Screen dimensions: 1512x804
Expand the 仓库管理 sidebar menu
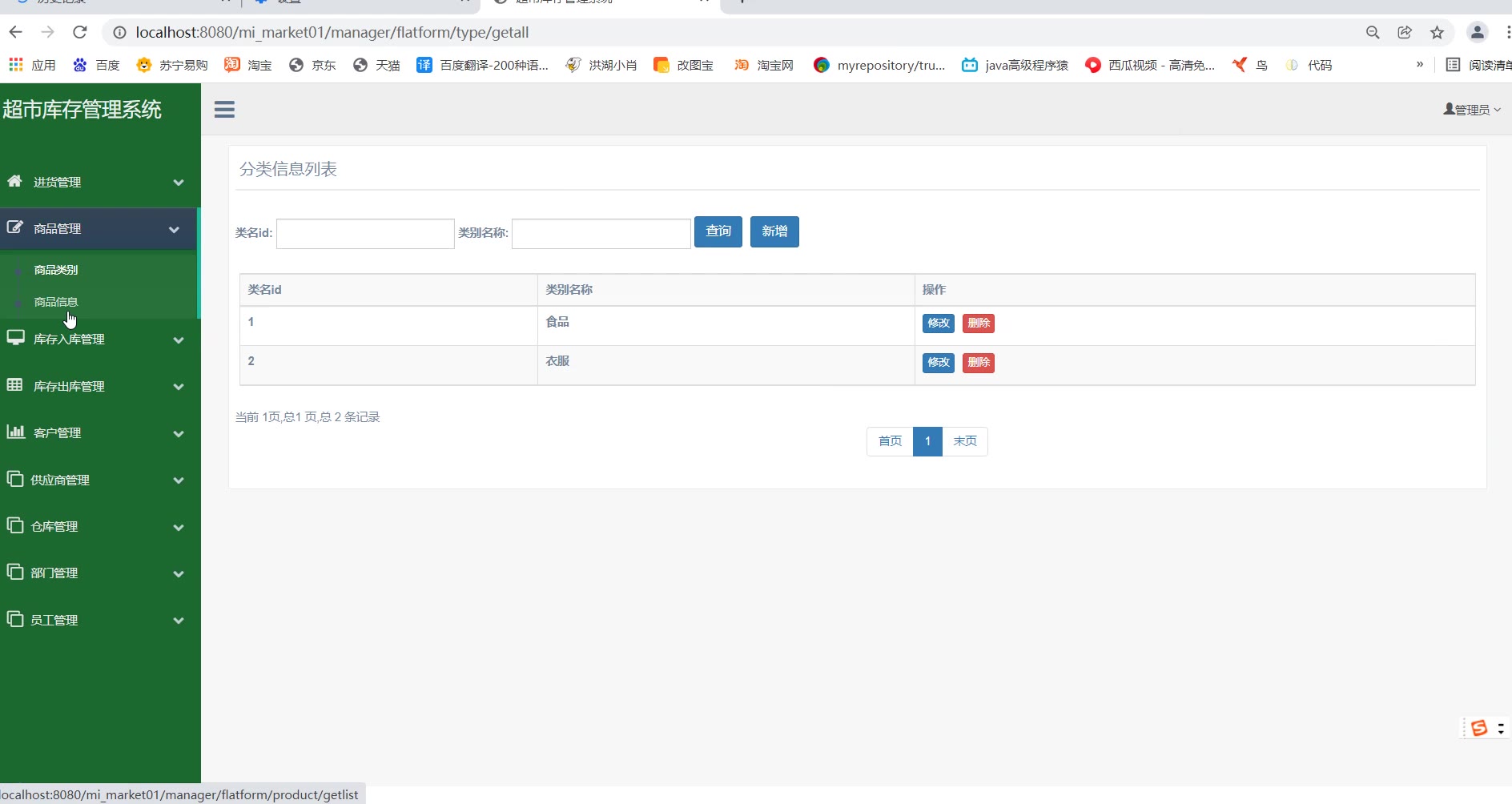pos(100,526)
